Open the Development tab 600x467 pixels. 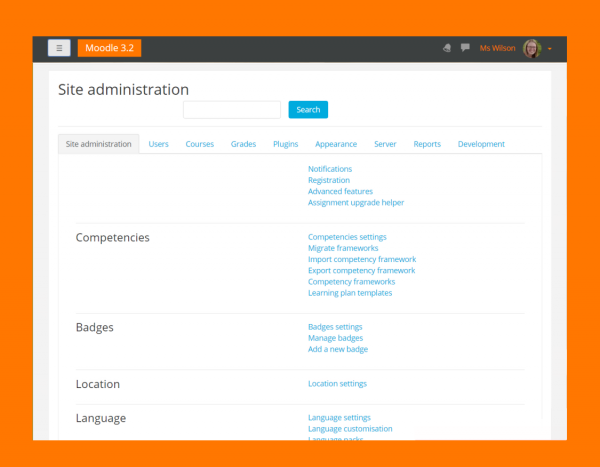(x=481, y=144)
